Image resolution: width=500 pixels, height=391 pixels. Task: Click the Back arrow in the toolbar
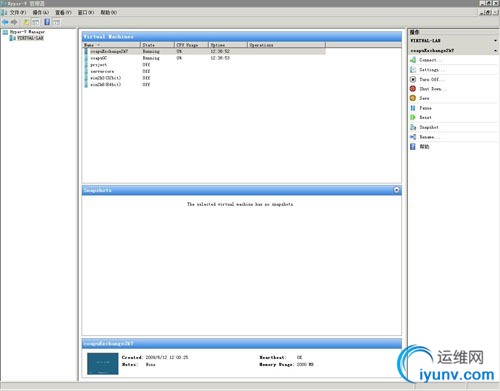(x=5, y=22)
